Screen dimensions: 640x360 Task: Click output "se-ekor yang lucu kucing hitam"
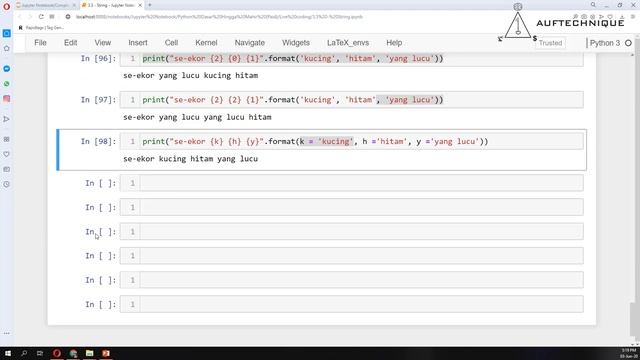click(191, 76)
